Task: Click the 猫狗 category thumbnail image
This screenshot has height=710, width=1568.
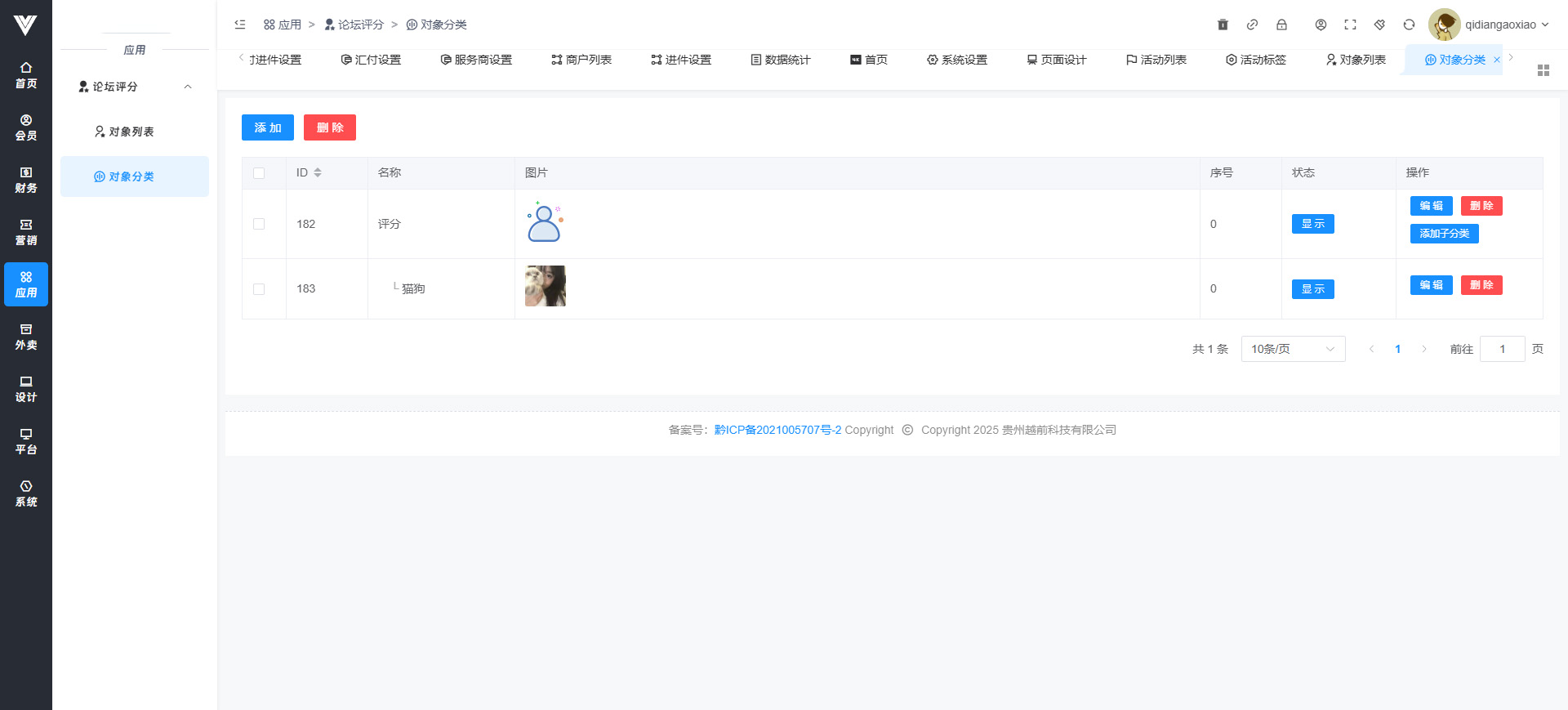Action: click(545, 286)
